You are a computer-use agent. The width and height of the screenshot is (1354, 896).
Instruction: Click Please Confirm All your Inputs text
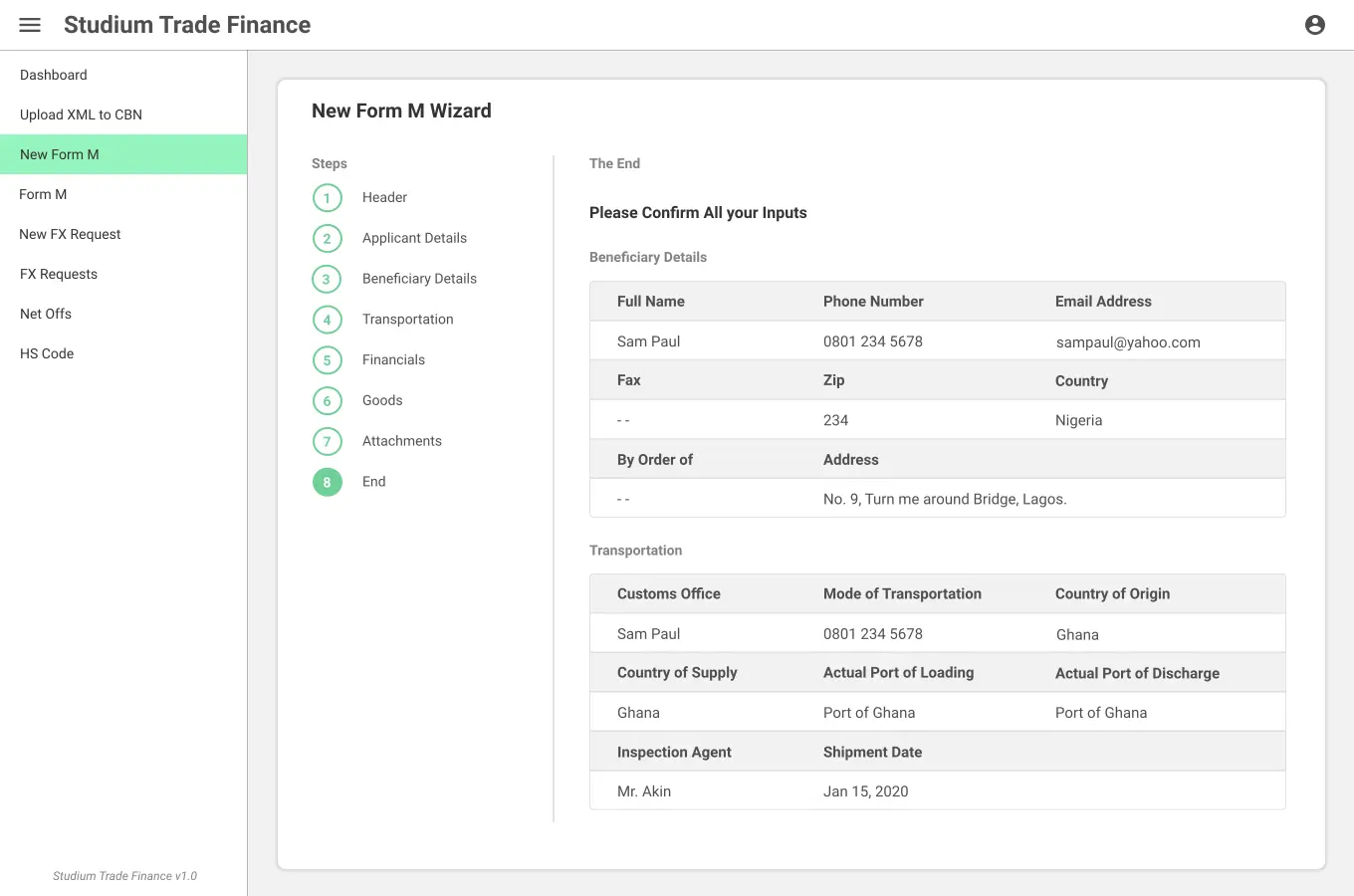click(x=698, y=213)
